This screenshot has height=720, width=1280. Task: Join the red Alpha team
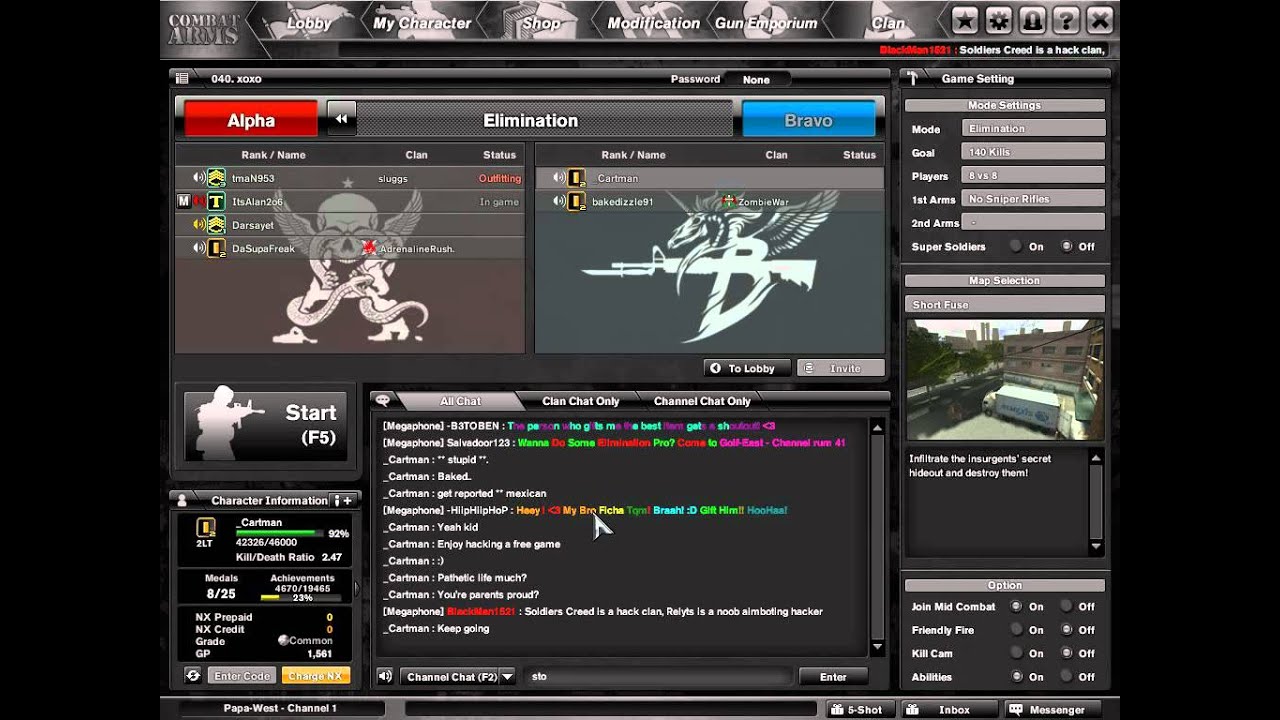251,120
